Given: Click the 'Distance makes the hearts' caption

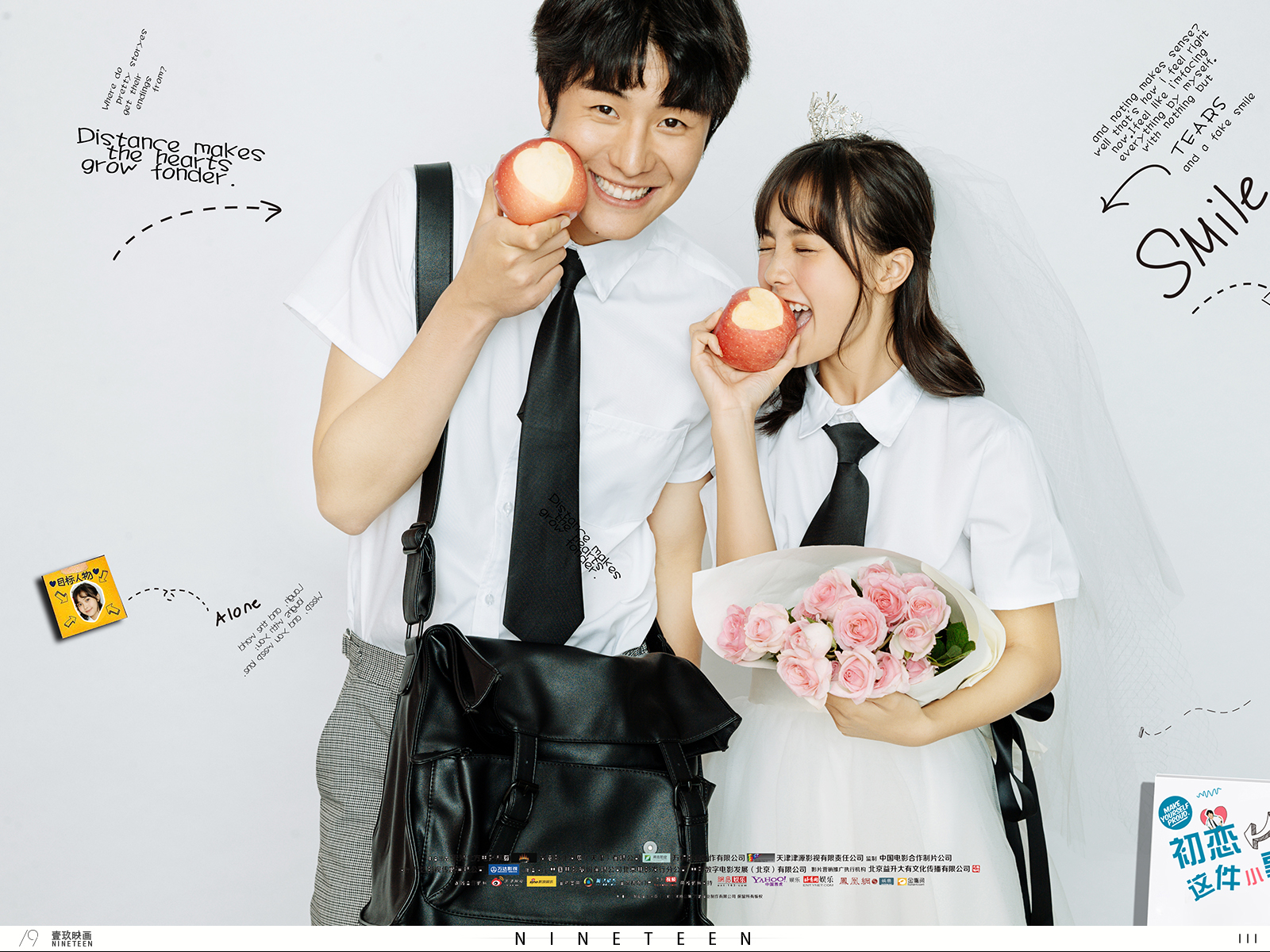Looking at the screenshot, I should point(169,156).
